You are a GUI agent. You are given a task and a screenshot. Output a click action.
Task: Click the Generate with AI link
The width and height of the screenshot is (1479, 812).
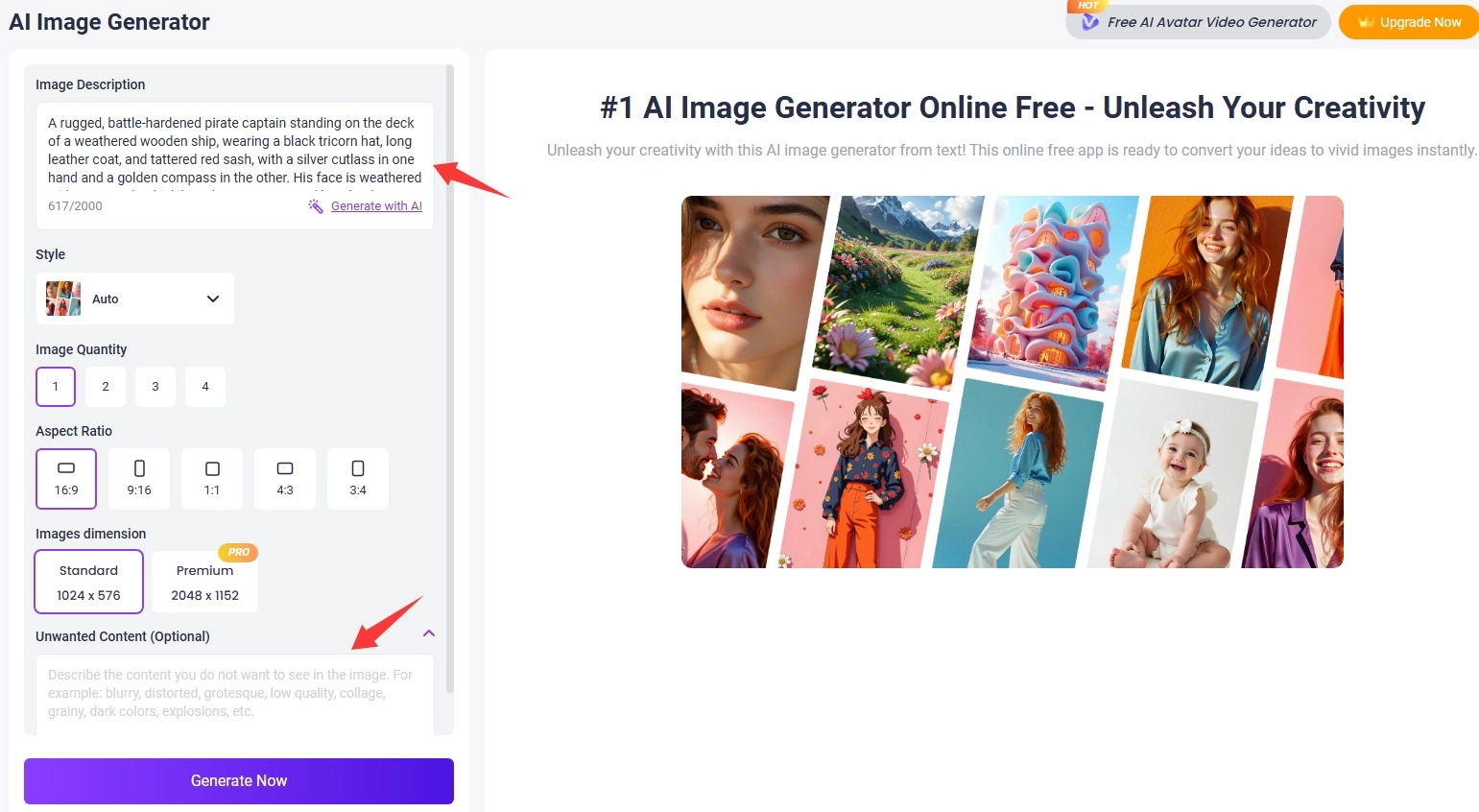pos(375,205)
